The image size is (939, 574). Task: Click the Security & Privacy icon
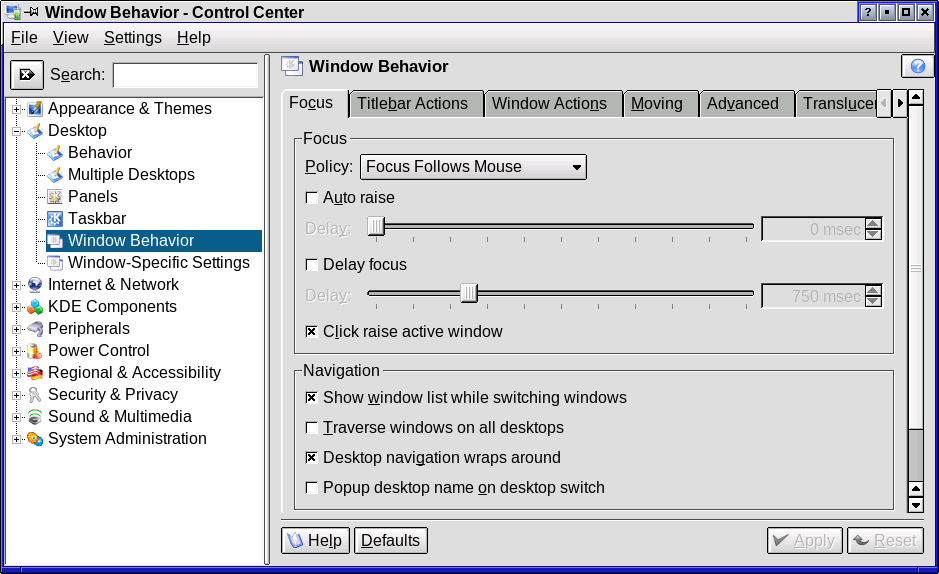(x=35, y=394)
